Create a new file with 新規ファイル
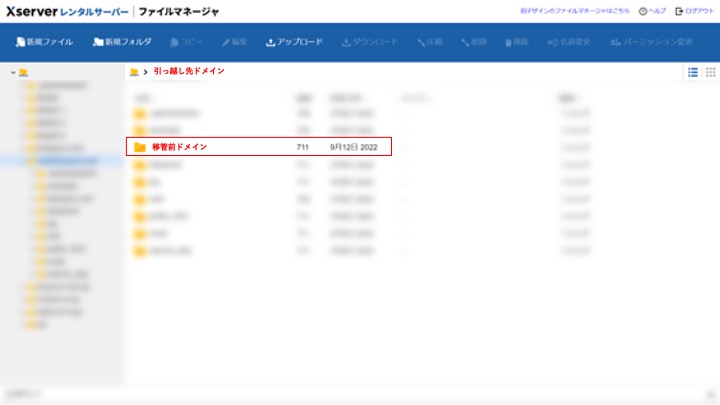This screenshot has width=720, height=405. pos(44,42)
